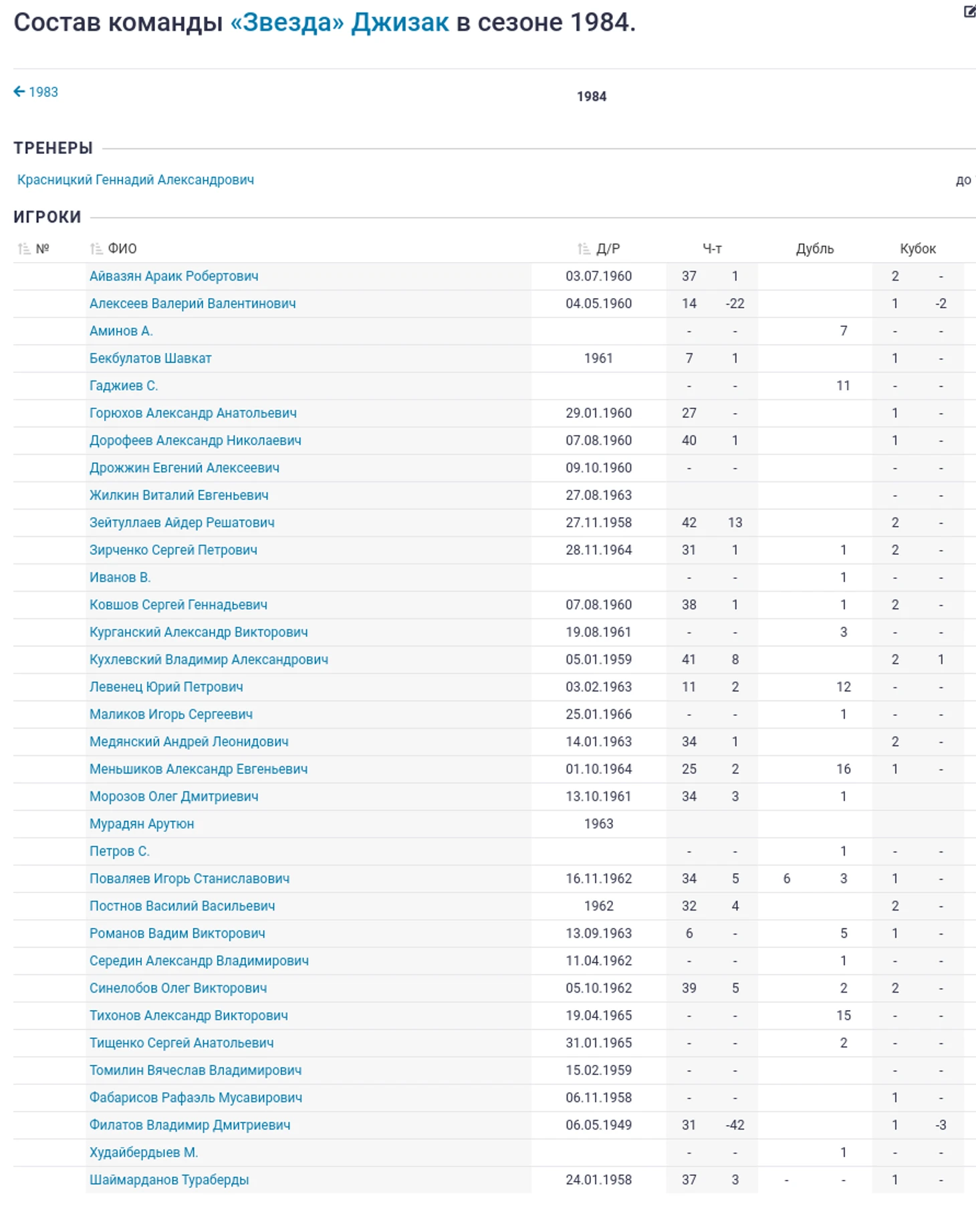Select Алексеев Валерий Валентинович player link
Screen dimensions: 976x1232
tap(193, 303)
